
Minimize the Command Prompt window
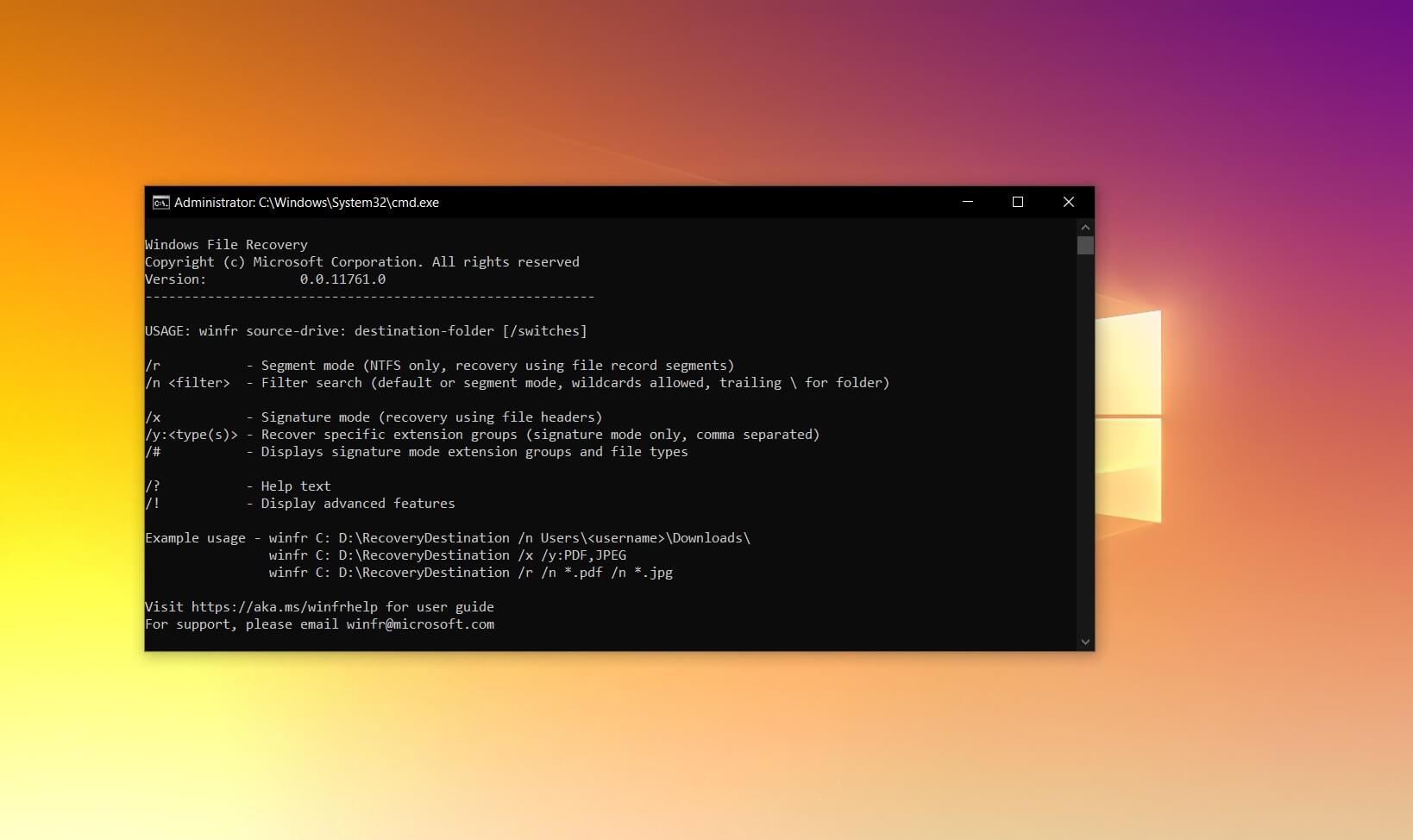968,202
